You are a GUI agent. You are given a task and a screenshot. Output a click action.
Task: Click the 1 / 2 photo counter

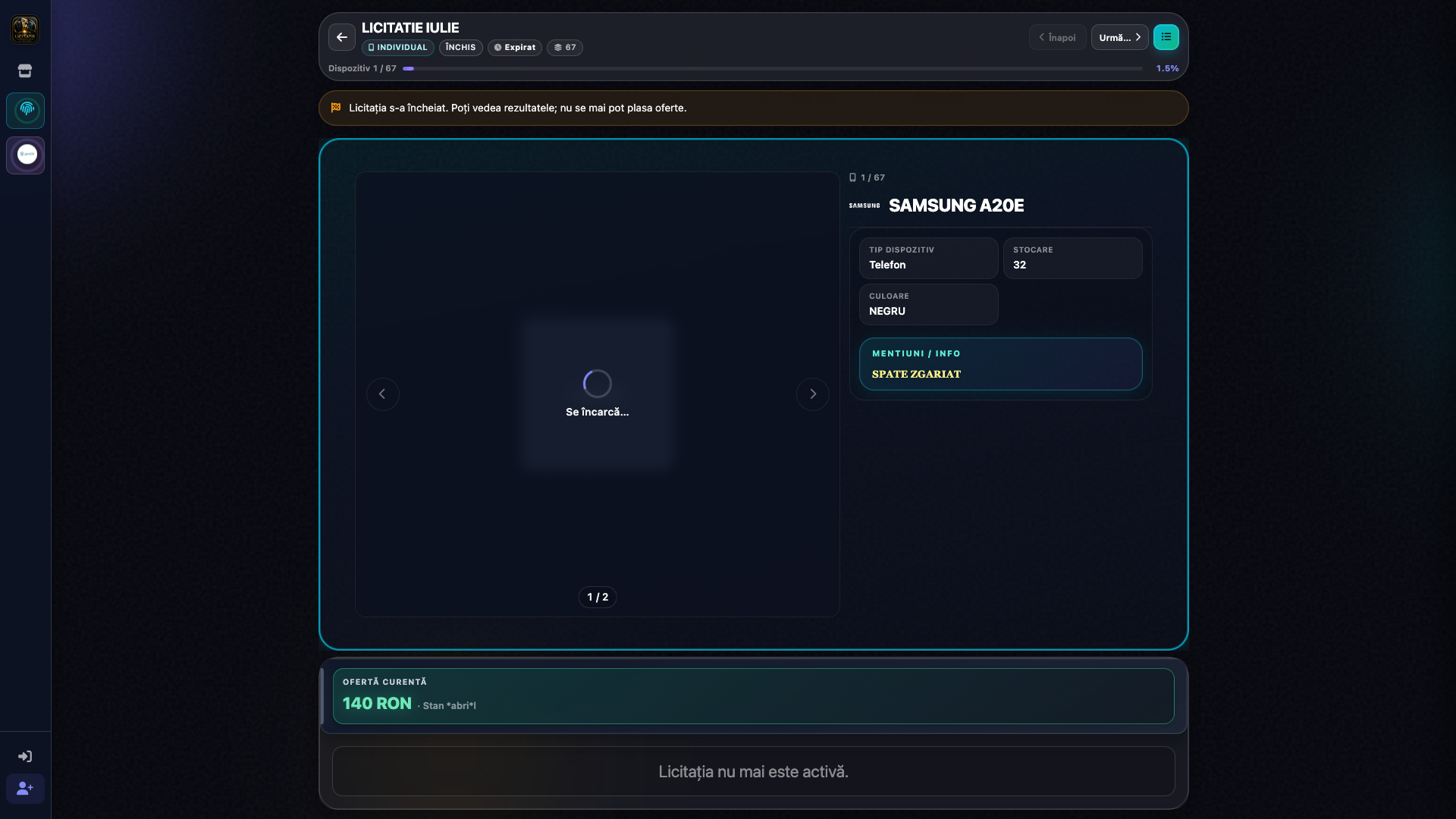[598, 598]
